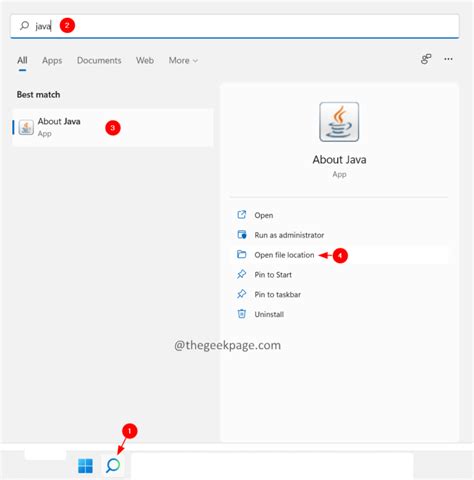Click the trash icon beside Uninstall
The height and width of the screenshot is (480, 474).
[241, 314]
